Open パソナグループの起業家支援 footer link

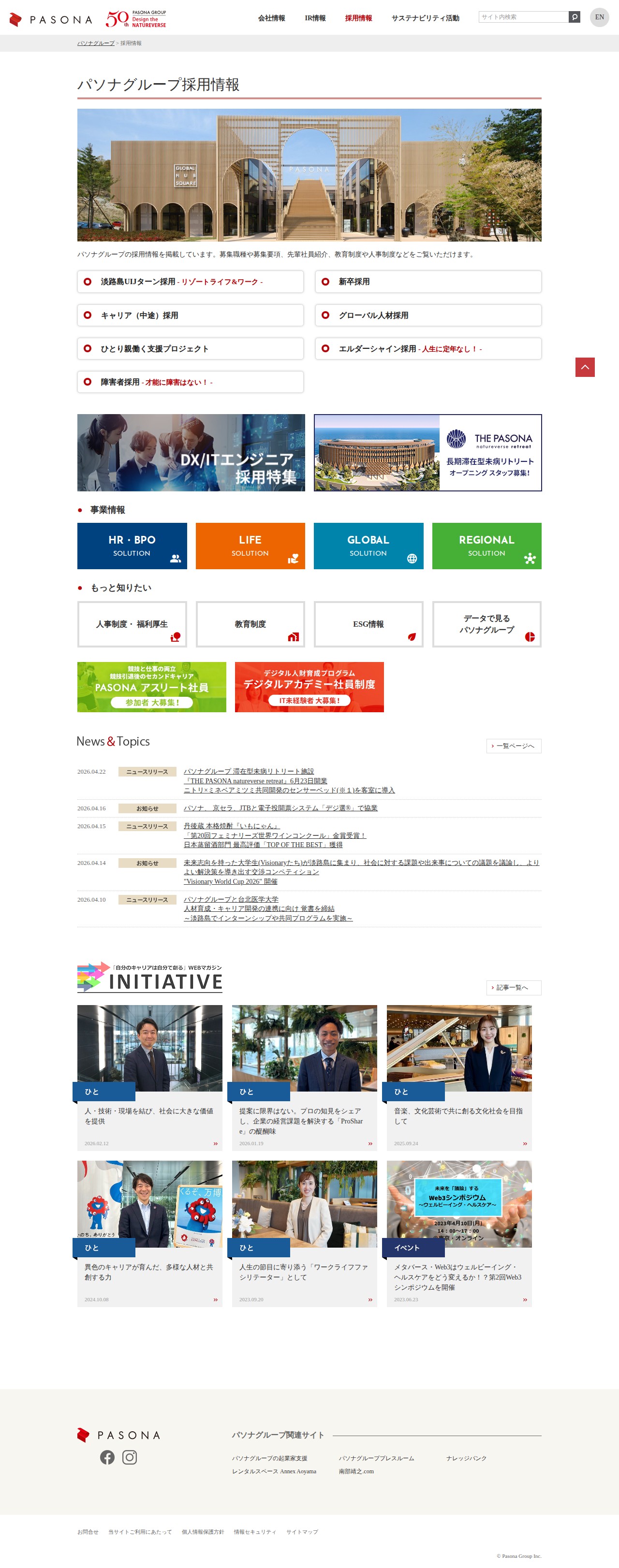click(269, 1458)
